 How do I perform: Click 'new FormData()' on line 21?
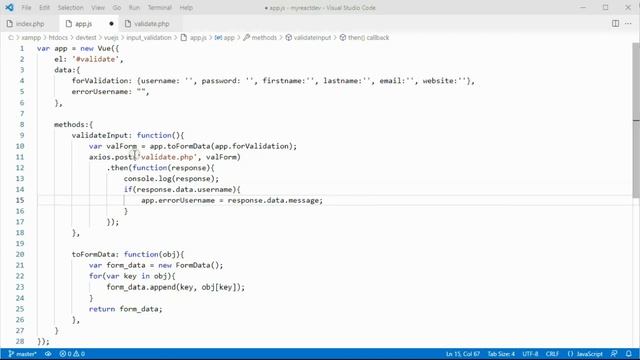[x=189, y=265]
